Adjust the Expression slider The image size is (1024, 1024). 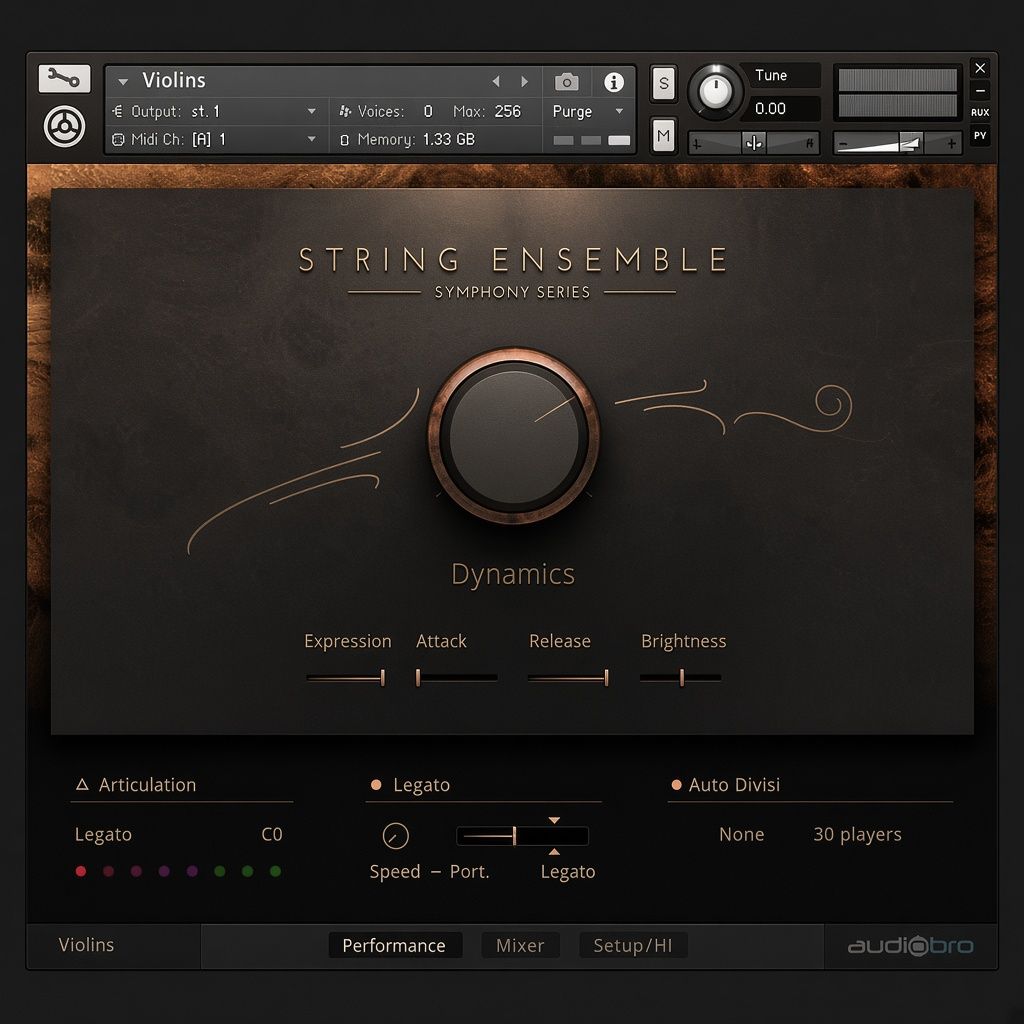click(345, 678)
